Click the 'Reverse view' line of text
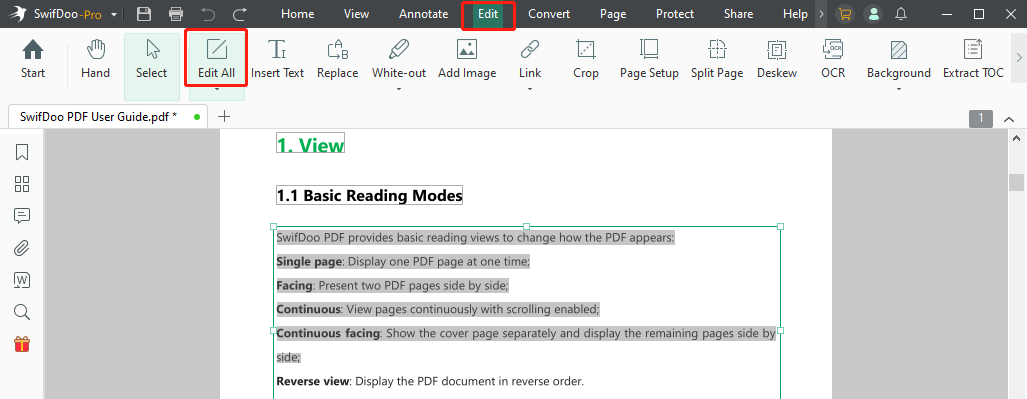The height and width of the screenshot is (399, 1027). coord(430,381)
